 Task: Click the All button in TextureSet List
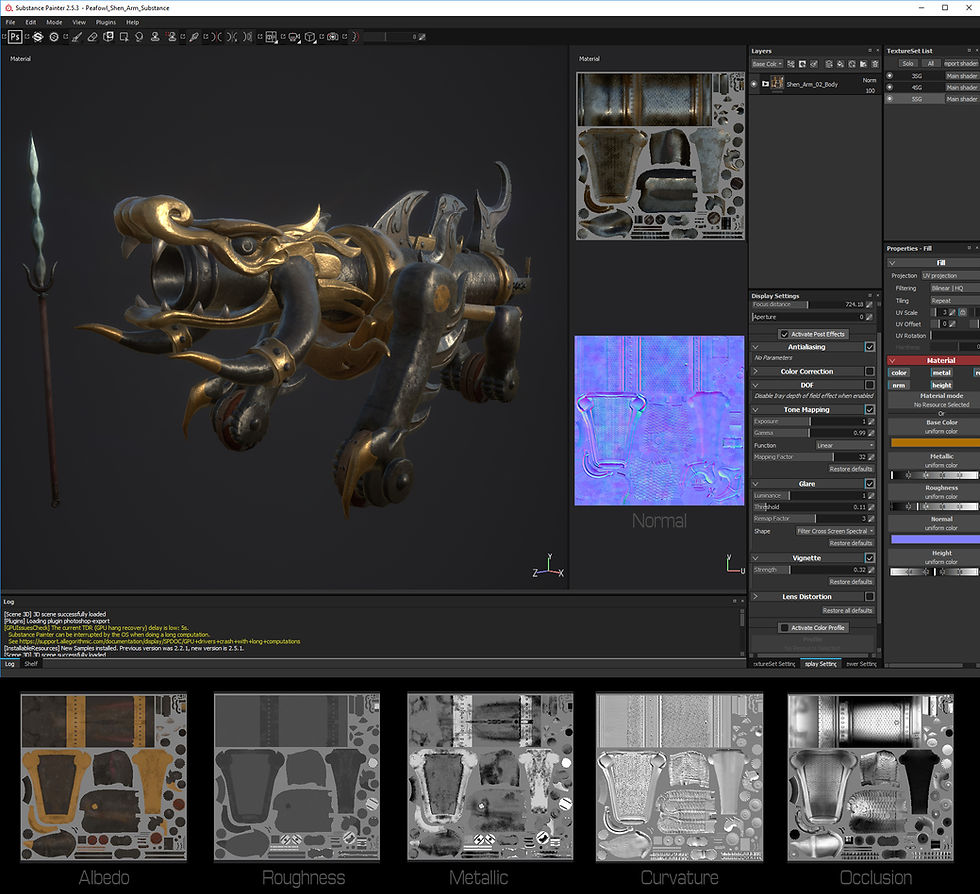point(931,63)
